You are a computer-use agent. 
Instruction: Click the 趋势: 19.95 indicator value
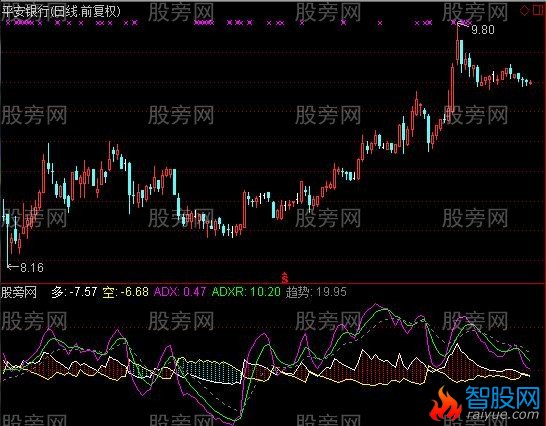pos(316,292)
